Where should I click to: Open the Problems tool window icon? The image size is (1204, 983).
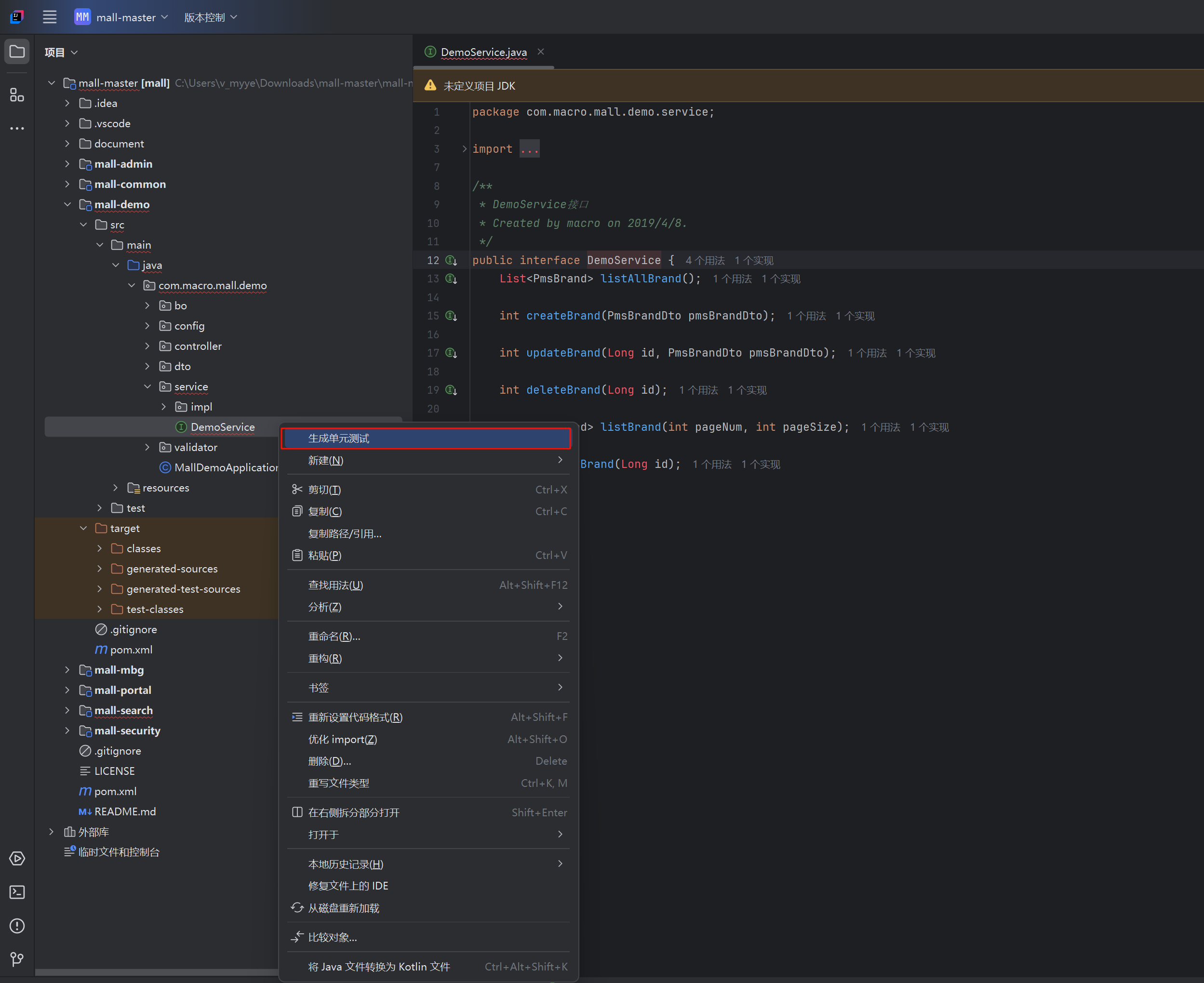tap(17, 926)
